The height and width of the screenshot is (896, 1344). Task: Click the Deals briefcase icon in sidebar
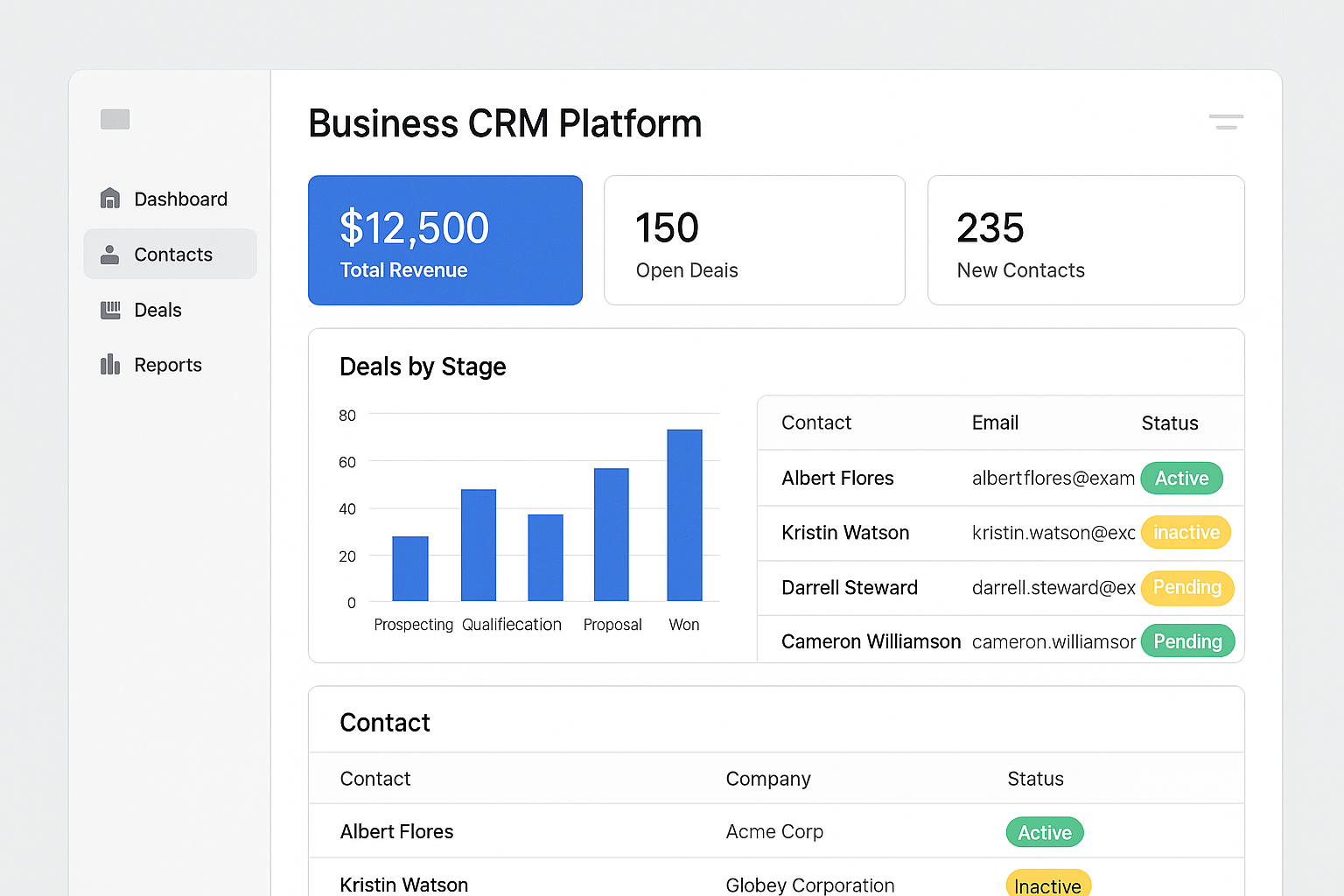click(110, 310)
